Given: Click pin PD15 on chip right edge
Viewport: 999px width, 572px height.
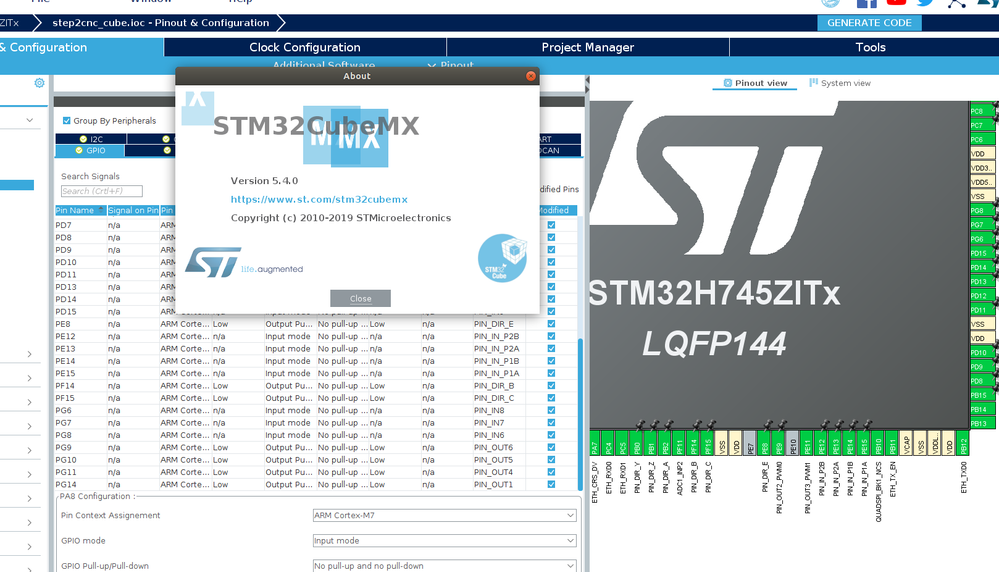Looking at the screenshot, I should [x=982, y=253].
